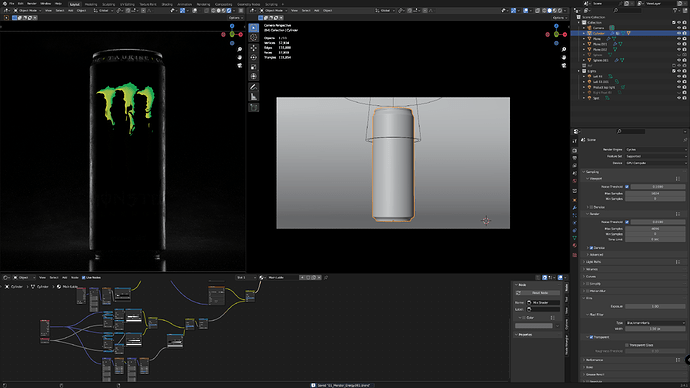Open the Render properties tab icon
This screenshot has width=690, height=388.
tap(575, 150)
